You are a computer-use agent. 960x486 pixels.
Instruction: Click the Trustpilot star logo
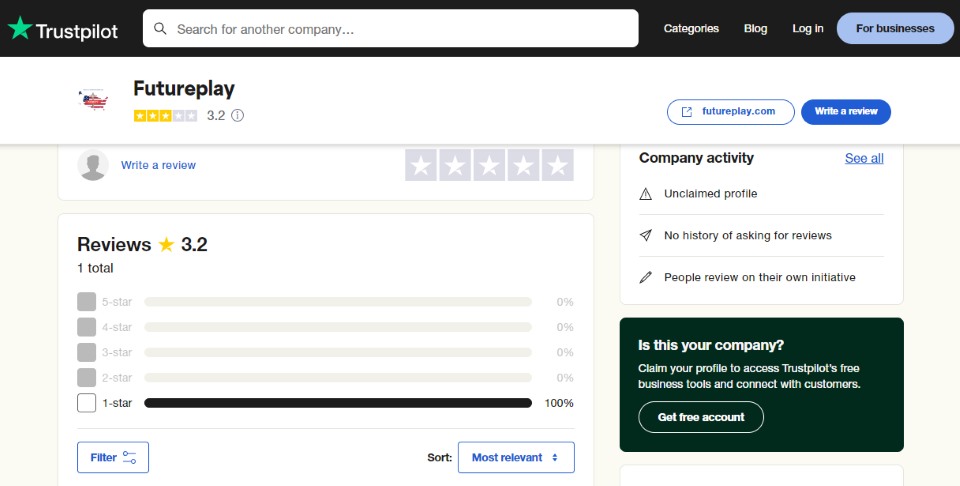[x=20, y=28]
